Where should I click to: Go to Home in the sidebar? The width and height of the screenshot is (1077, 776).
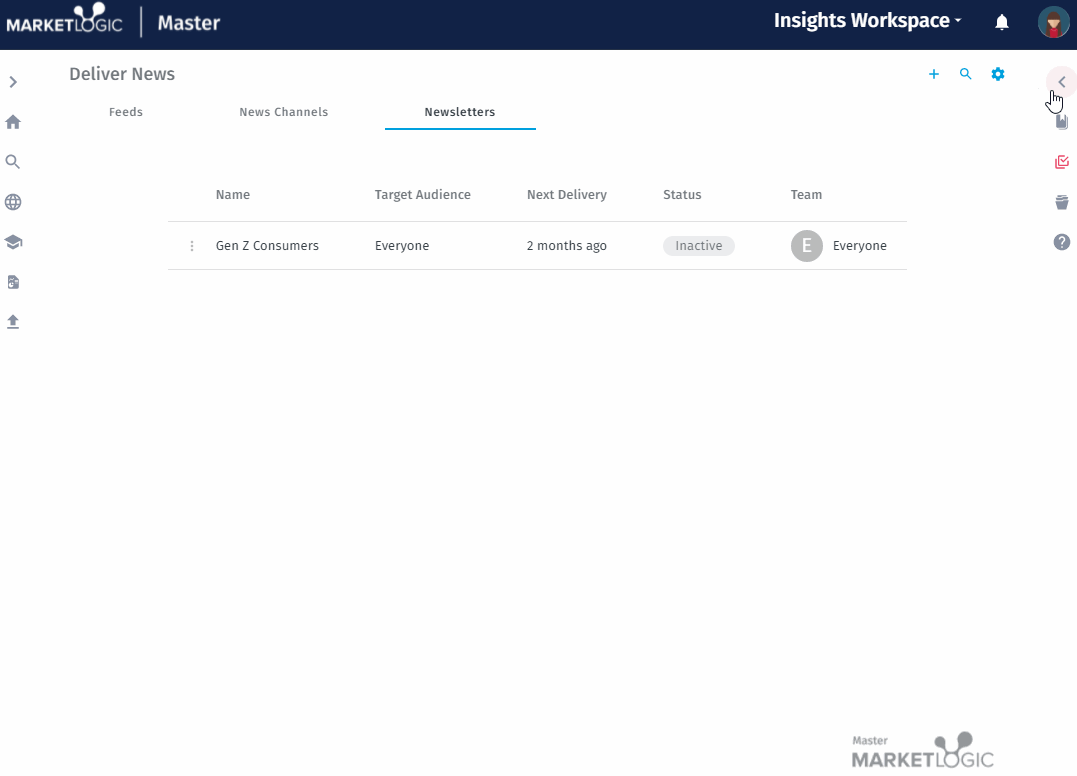coord(13,122)
